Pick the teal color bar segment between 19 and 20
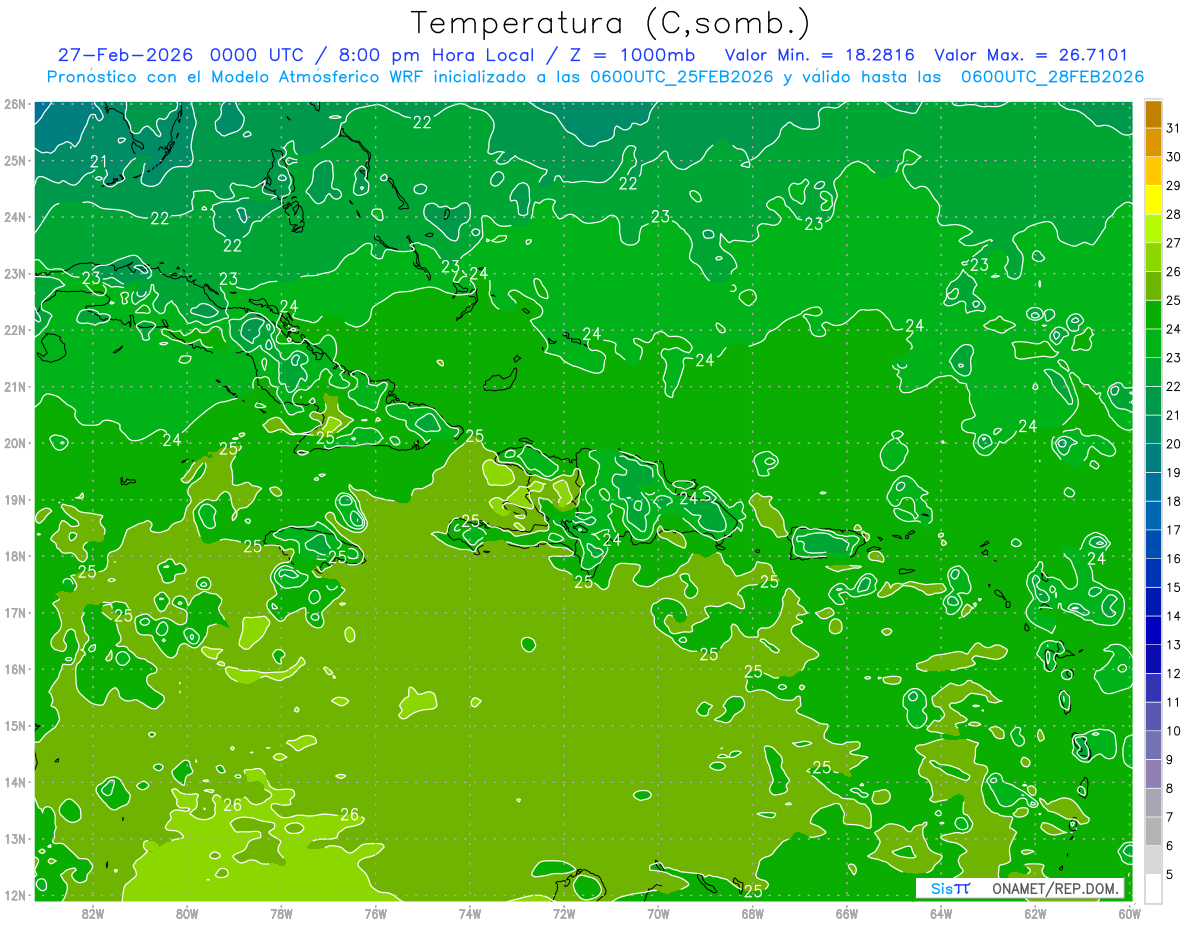Viewport: 1200px width, 927px height. tap(1153, 459)
